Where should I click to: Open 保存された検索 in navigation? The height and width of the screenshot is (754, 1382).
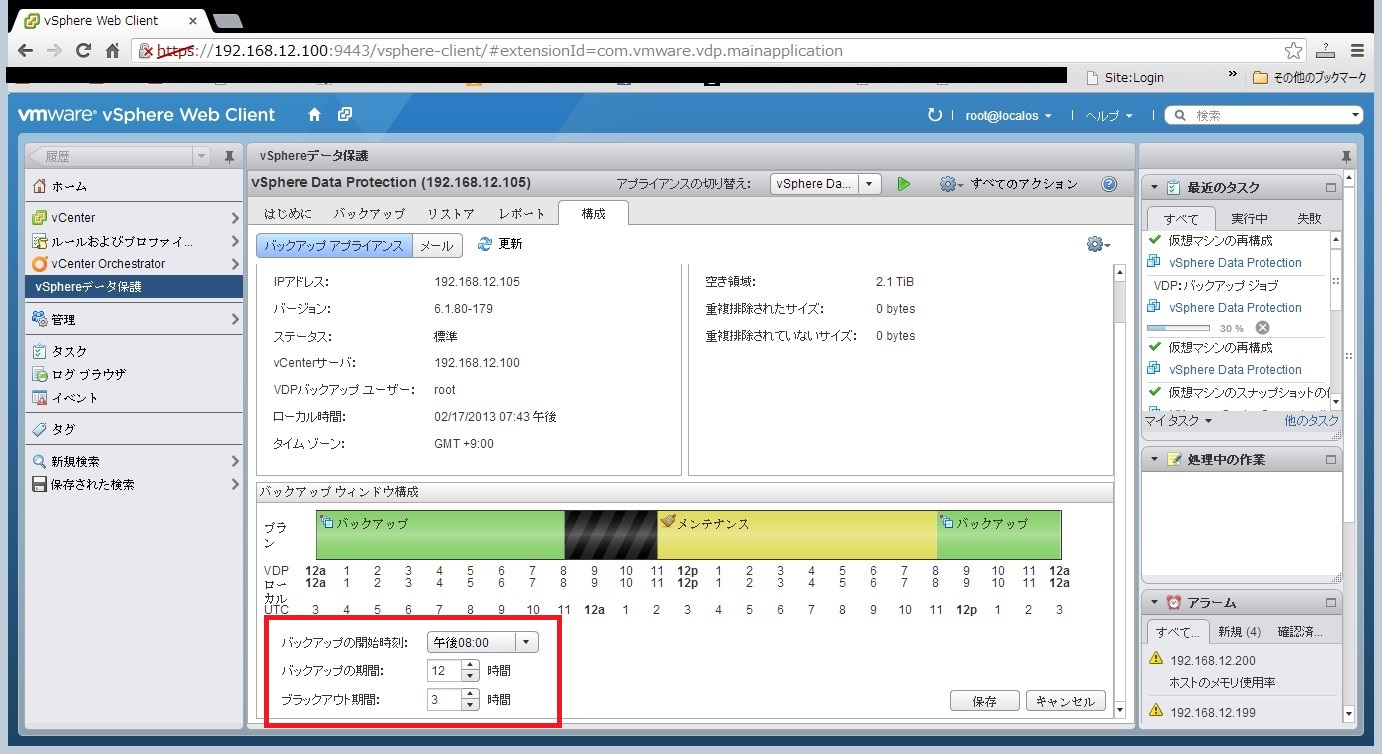tap(134, 484)
